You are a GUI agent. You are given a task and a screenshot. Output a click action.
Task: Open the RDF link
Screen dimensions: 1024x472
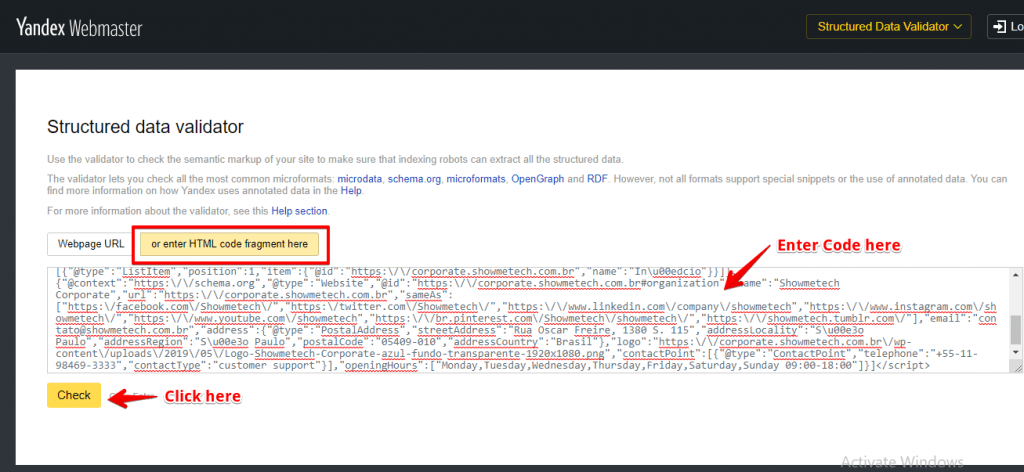click(x=596, y=179)
